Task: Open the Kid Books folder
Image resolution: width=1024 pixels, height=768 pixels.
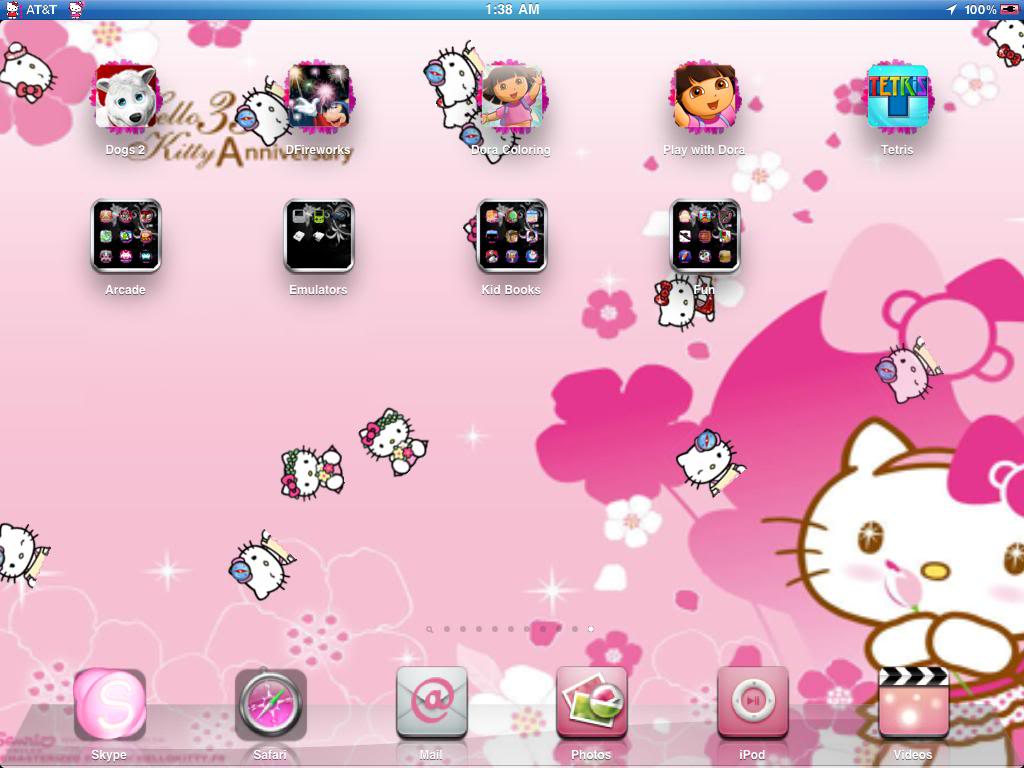Action: pos(512,236)
